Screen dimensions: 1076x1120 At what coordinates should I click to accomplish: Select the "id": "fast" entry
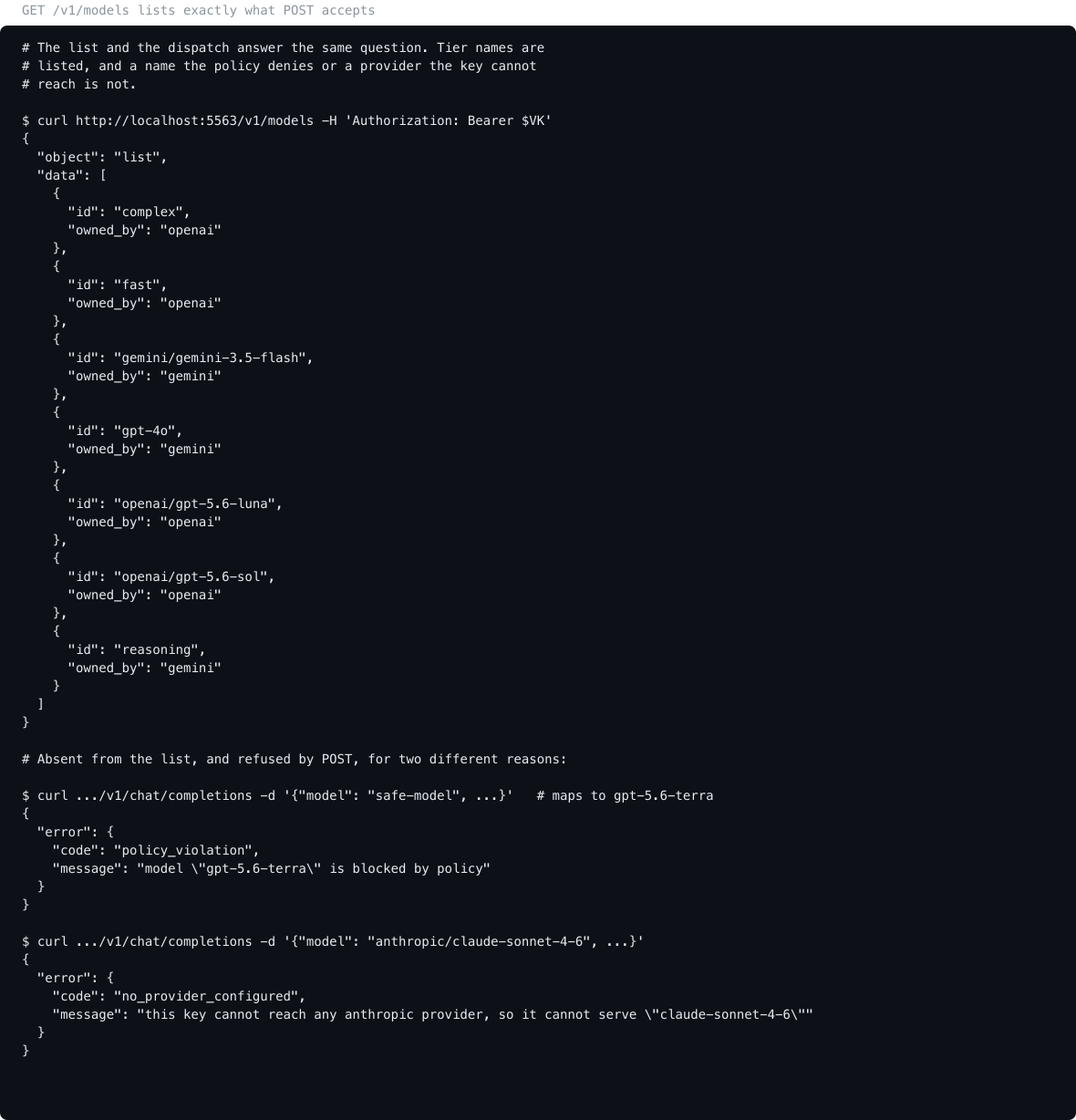pos(118,285)
